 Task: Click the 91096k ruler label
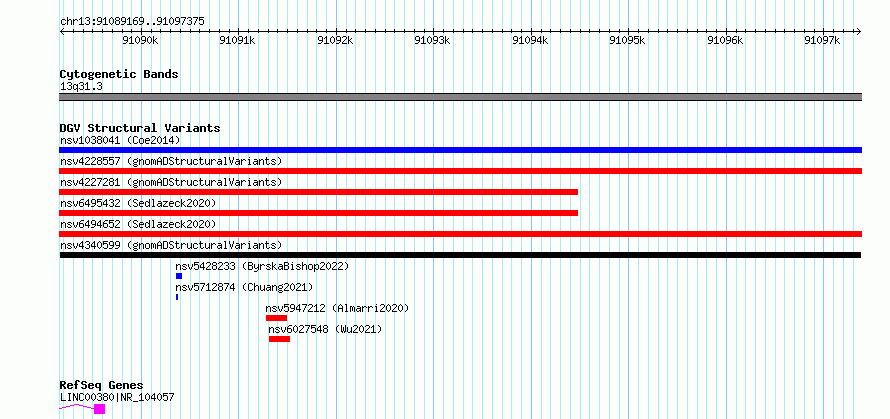pos(725,40)
